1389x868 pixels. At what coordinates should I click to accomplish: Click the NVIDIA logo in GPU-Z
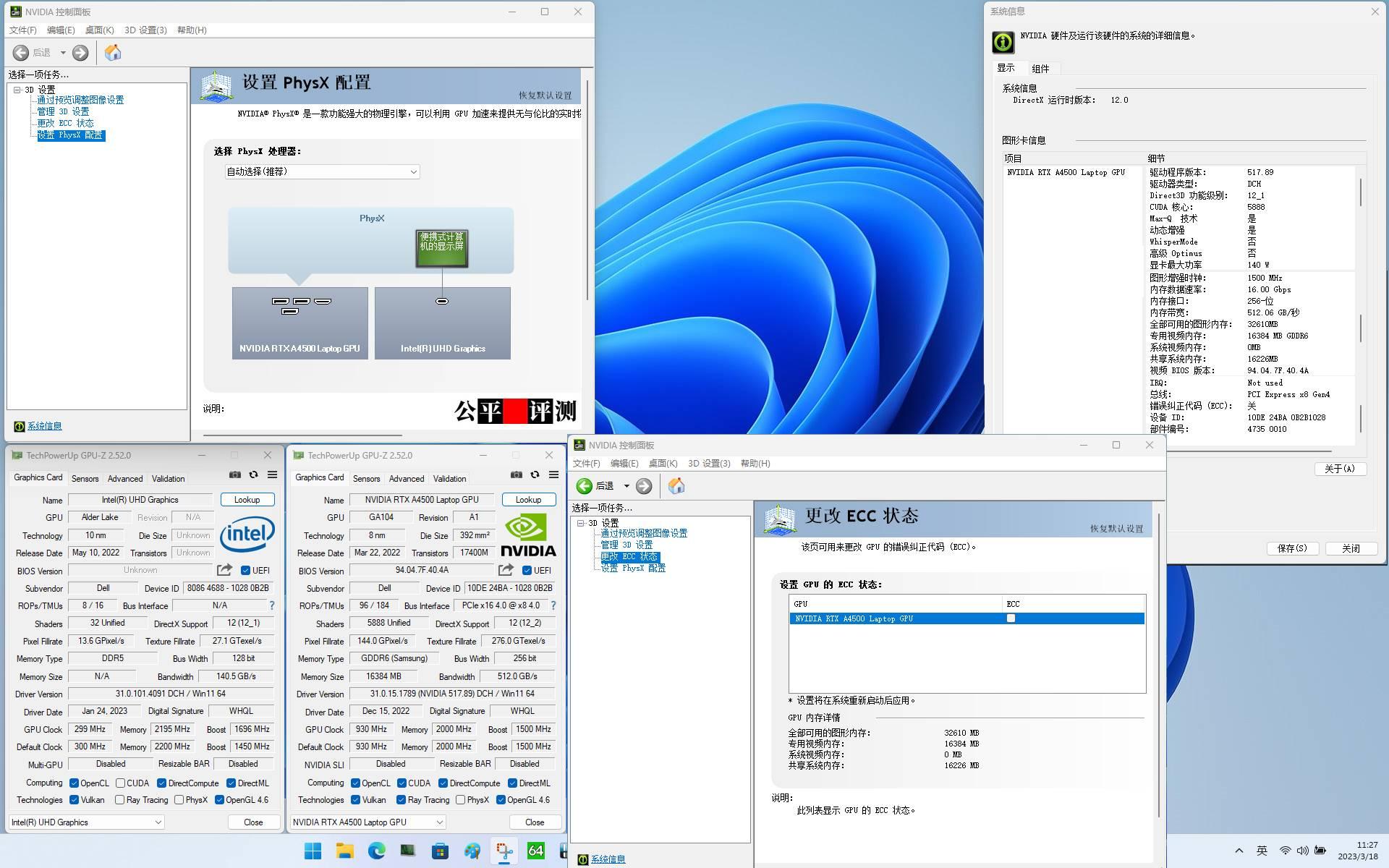point(528,535)
